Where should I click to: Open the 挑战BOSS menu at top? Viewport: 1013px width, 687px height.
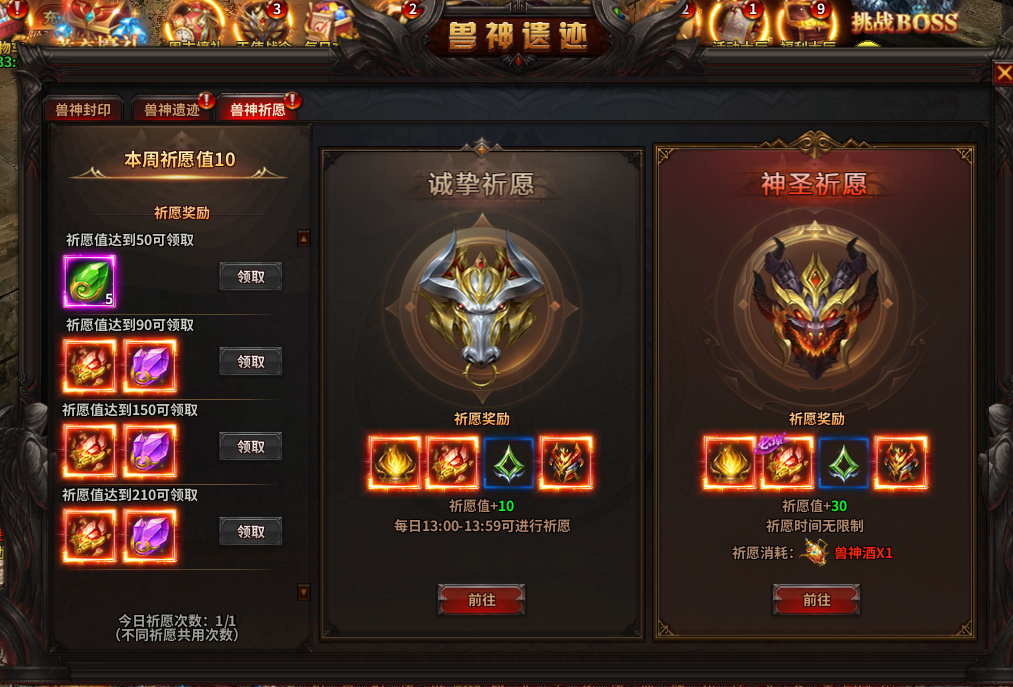tap(904, 23)
